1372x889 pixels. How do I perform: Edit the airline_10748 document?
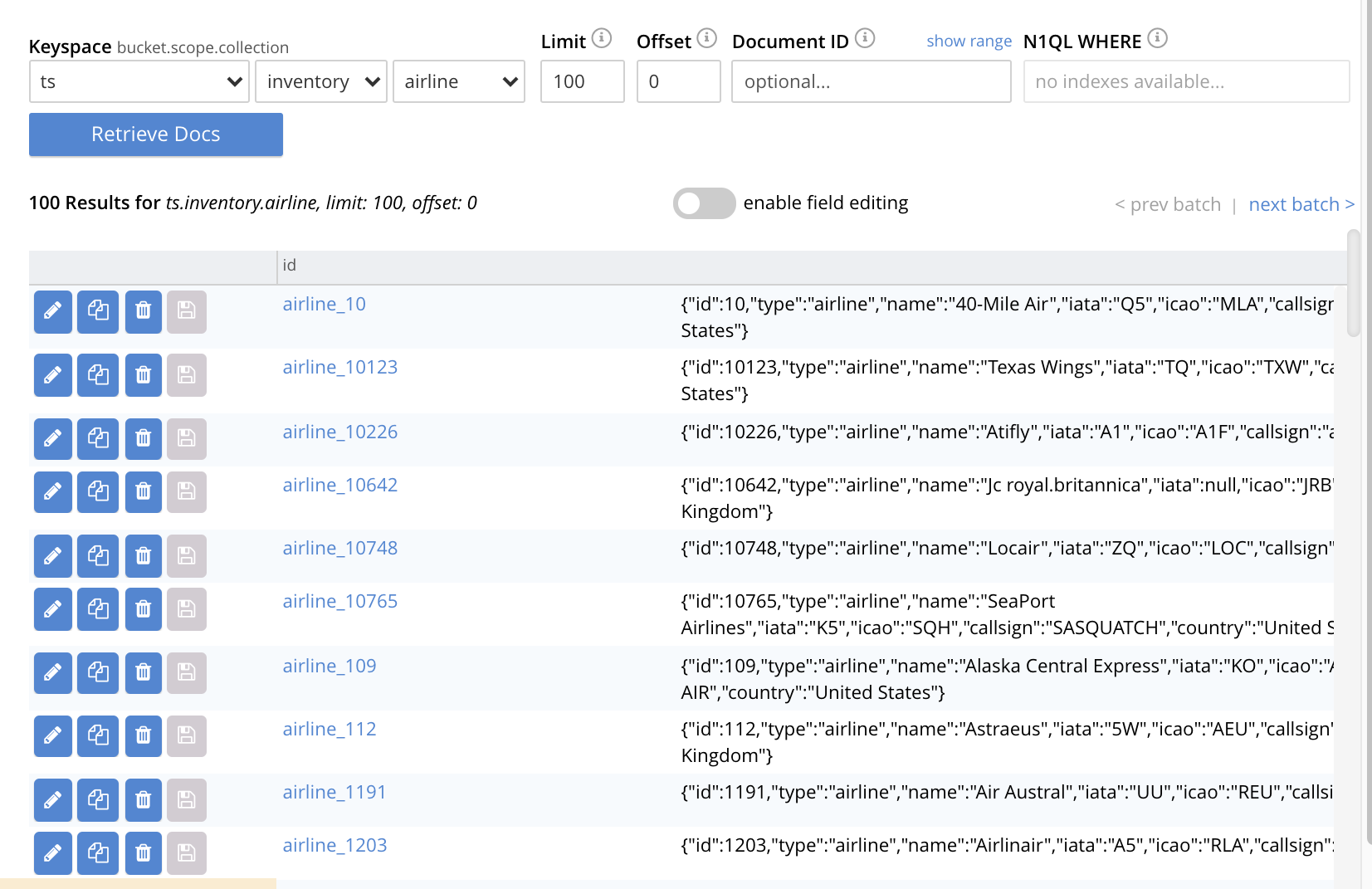pos(52,555)
